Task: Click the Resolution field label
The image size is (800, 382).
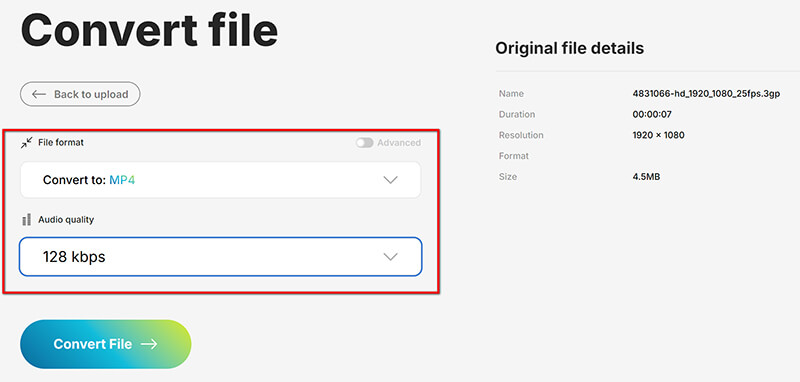Action: click(521, 135)
